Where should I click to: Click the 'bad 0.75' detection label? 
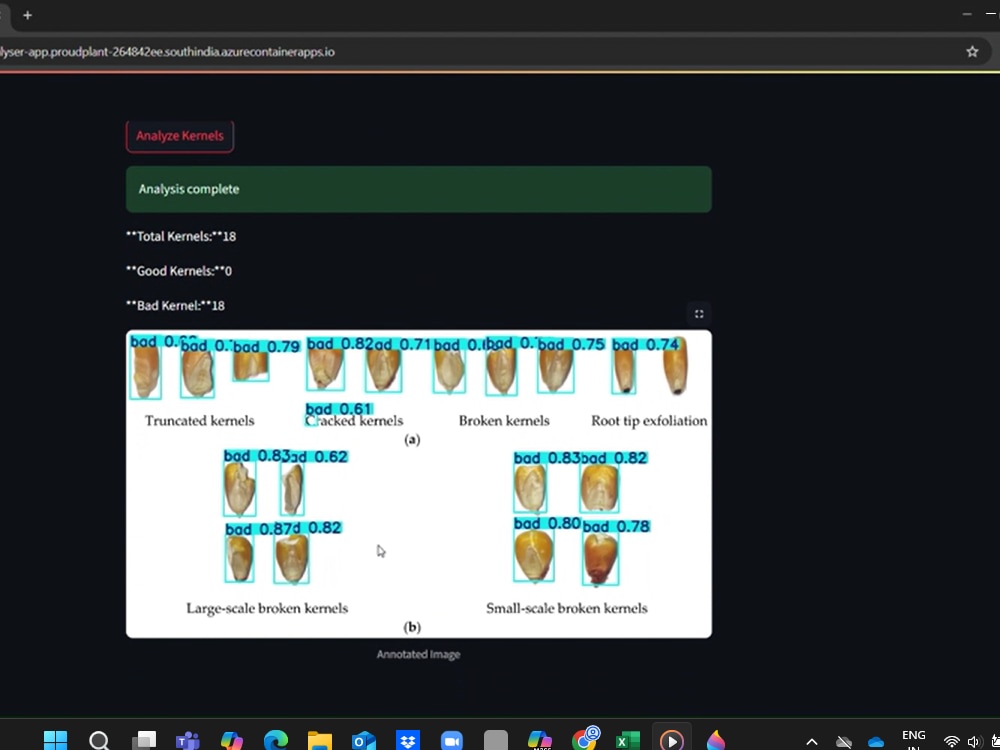click(x=571, y=344)
